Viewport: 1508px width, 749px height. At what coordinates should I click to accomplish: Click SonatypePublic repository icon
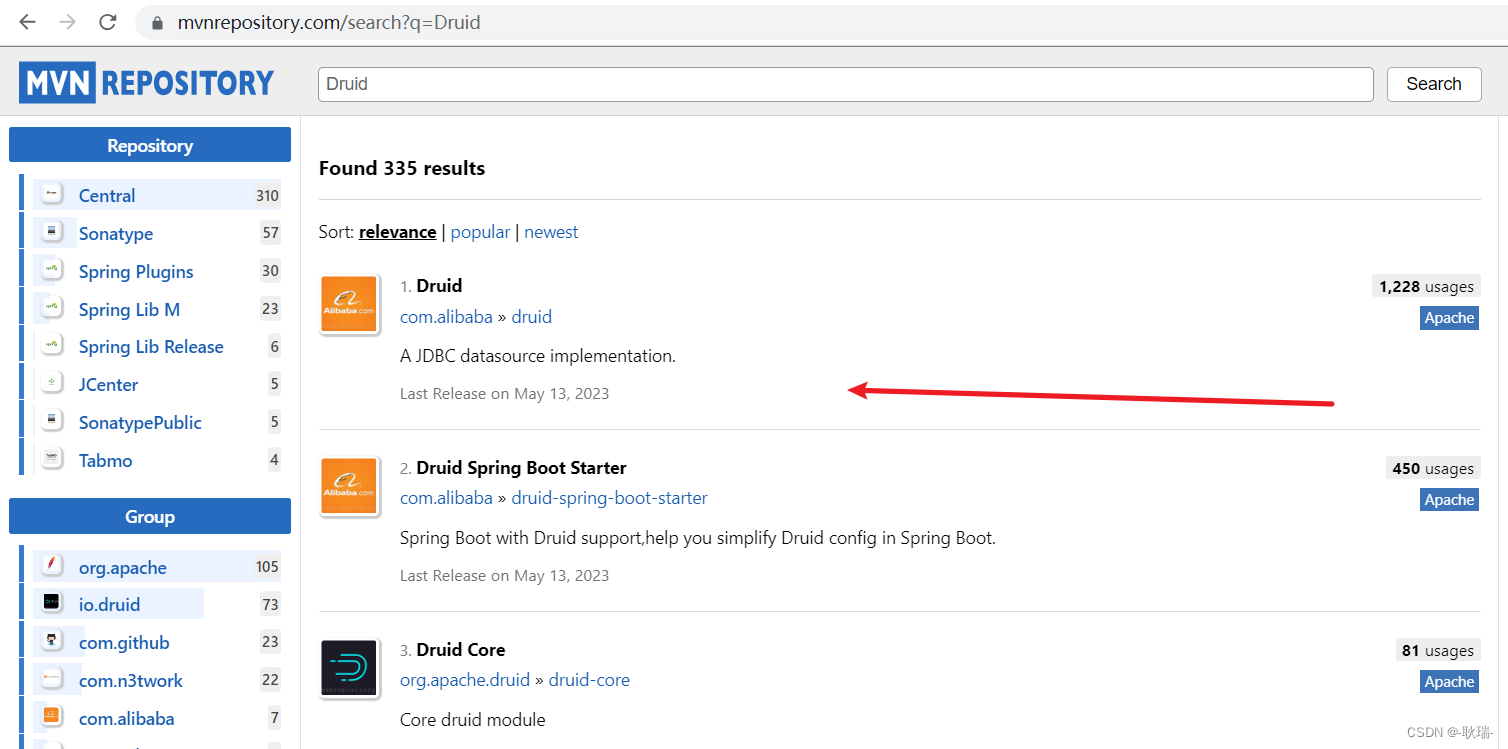click(x=52, y=422)
